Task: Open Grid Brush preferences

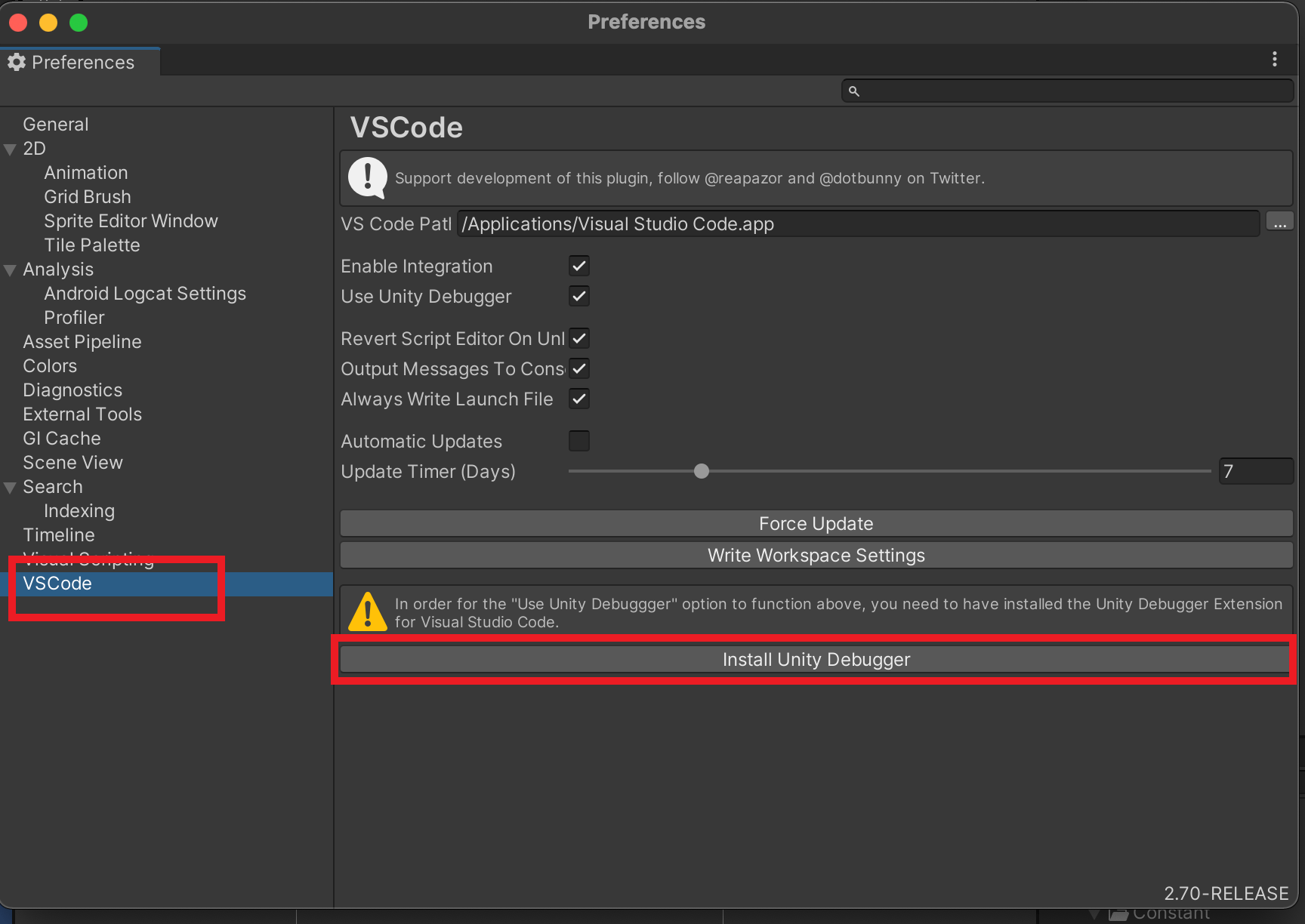Action: click(x=87, y=196)
